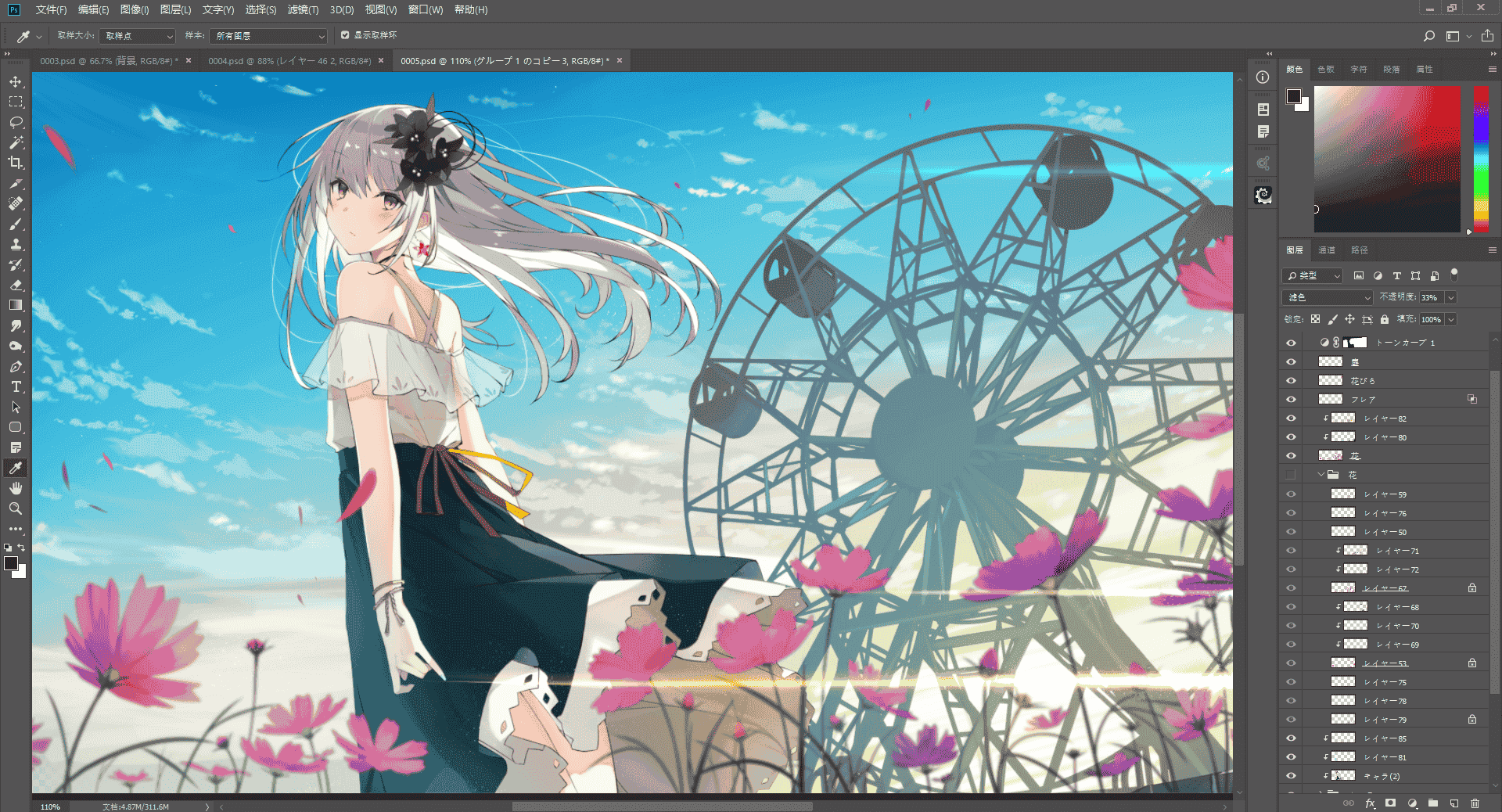
Task: Click the toolbar foreground color swatch
Action: click(11, 563)
